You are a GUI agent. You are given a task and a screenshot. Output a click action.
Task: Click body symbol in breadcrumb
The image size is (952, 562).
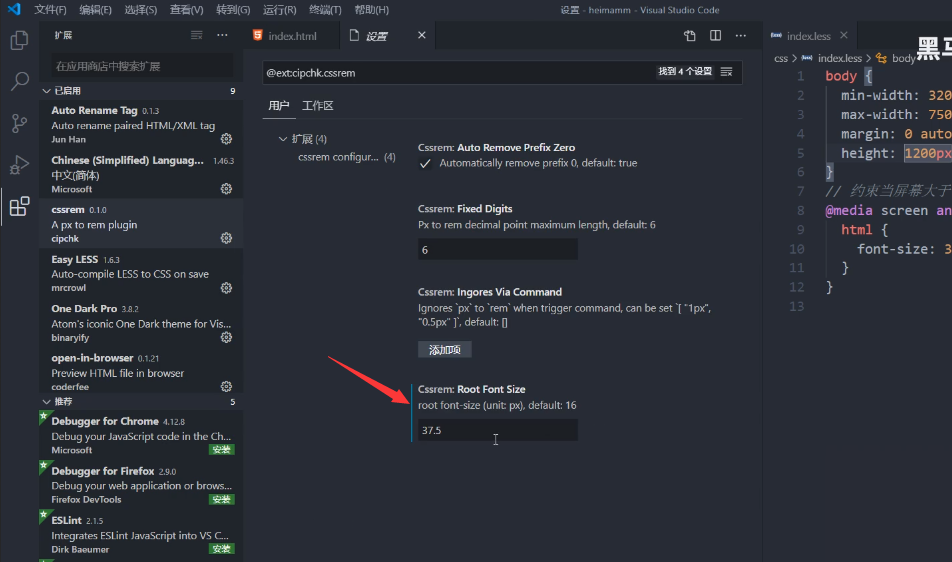point(903,58)
